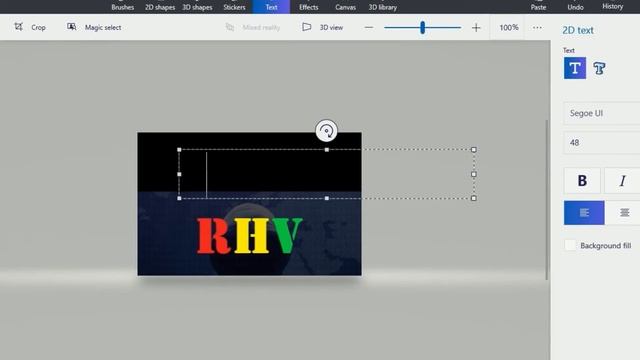Select the 2D text T icon

575,68
